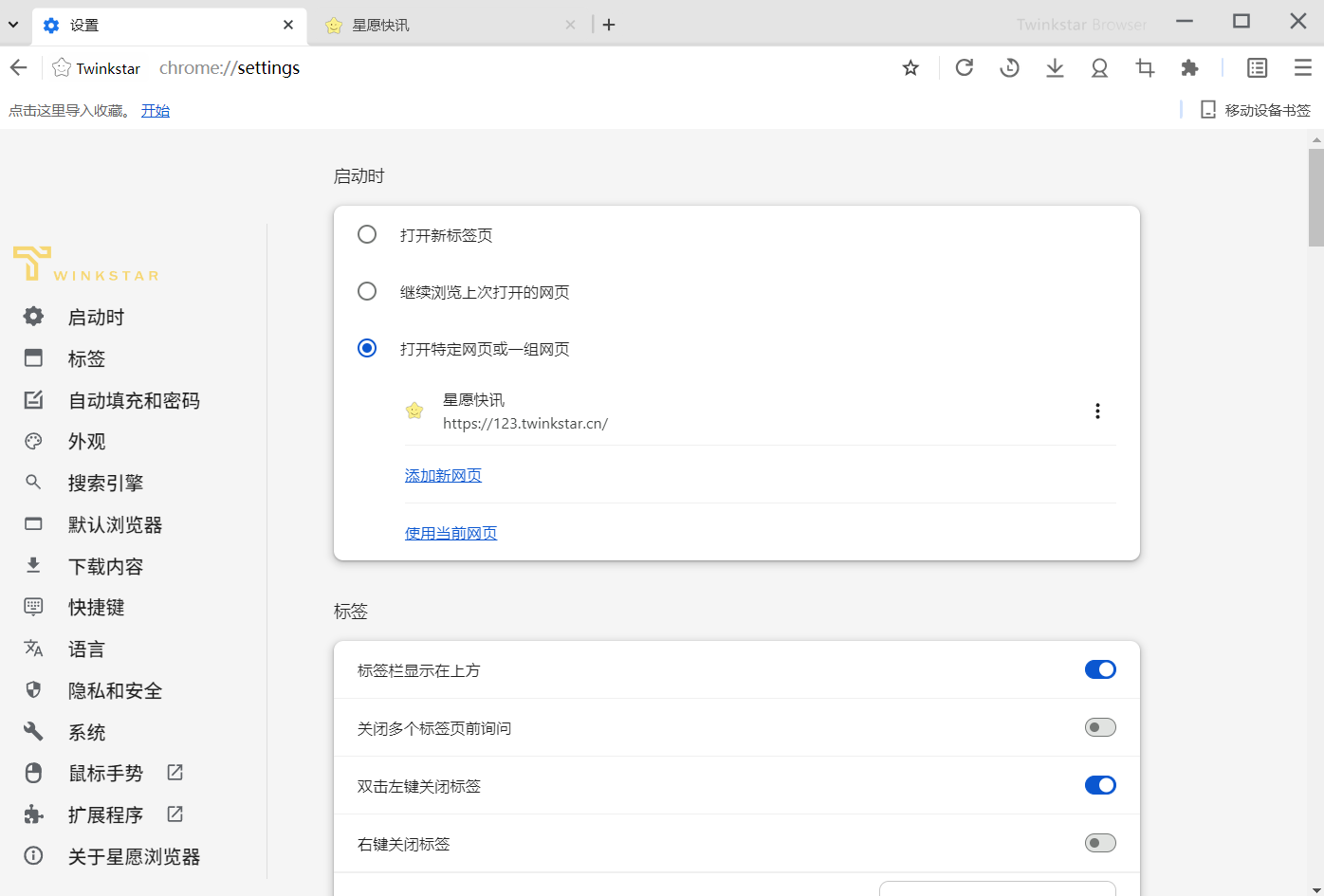Viewport: 1324px width, 896px height.
Task: Bookmark this page with the star icon
Action: click(x=910, y=67)
